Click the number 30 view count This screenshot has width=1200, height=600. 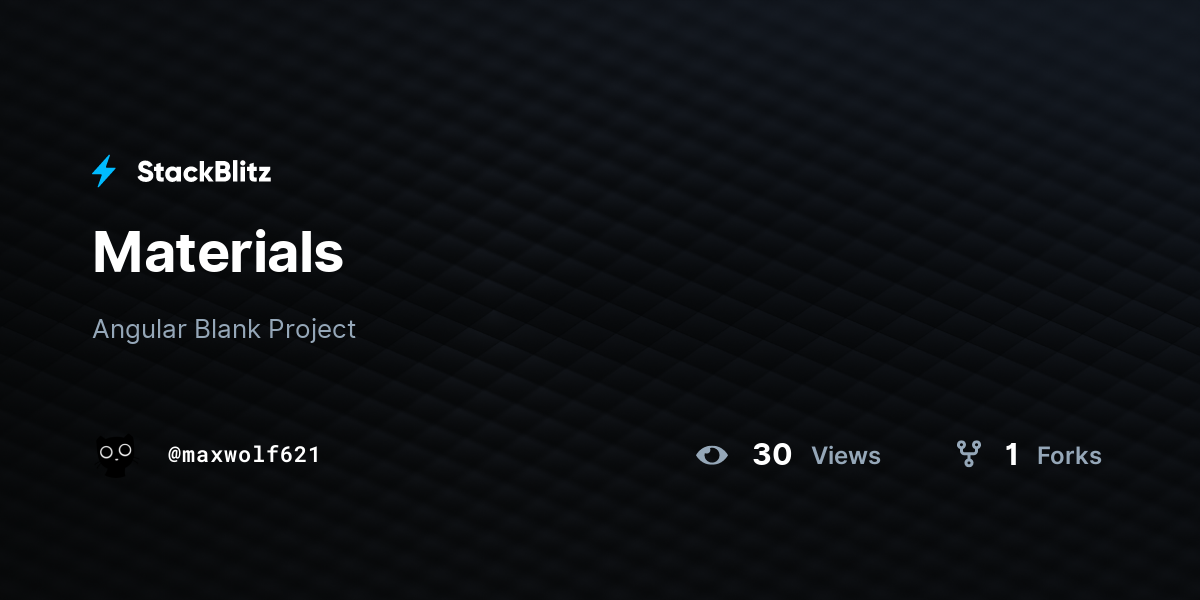pos(772,455)
